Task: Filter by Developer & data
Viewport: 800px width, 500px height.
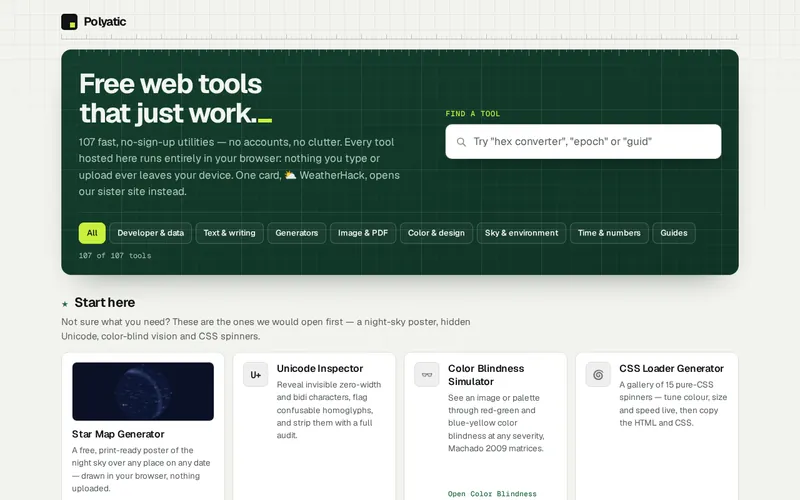Action: 151,233
